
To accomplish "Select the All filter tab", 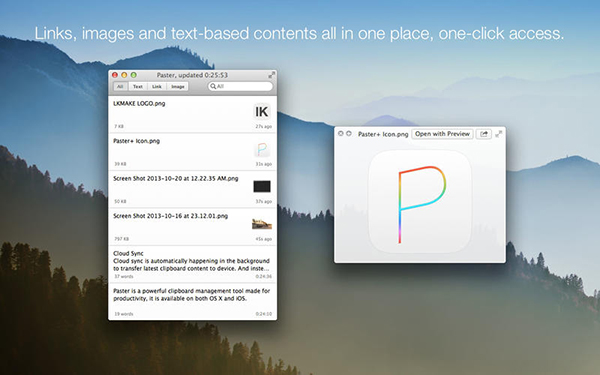I will click(x=120, y=86).
